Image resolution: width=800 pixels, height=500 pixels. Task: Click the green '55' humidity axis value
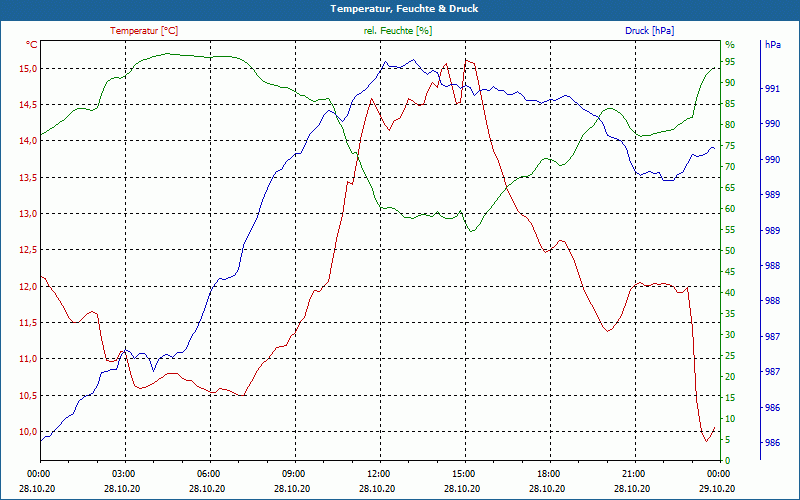730,230
